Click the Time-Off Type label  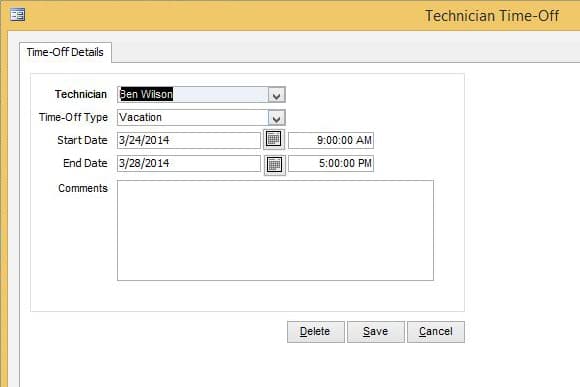pyautogui.click(x=73, y=117)
